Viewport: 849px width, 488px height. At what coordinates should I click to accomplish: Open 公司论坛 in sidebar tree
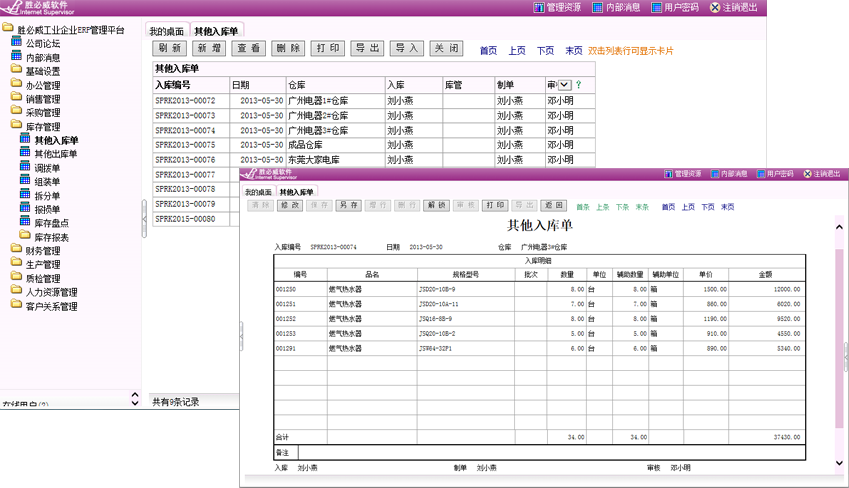[43, 43]
